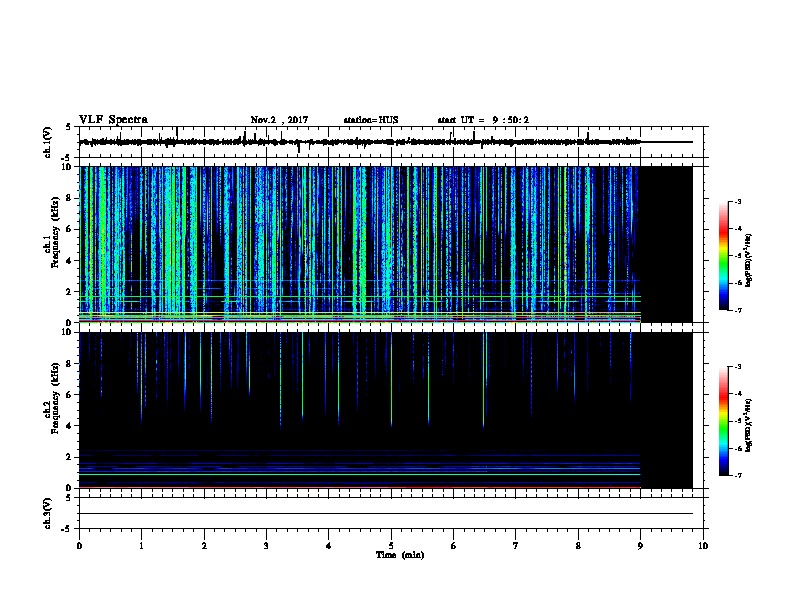Viewport: 792px width, 612px height.
Task: Click the time axis tick label "1"
Action: click(x=141, y=546)
